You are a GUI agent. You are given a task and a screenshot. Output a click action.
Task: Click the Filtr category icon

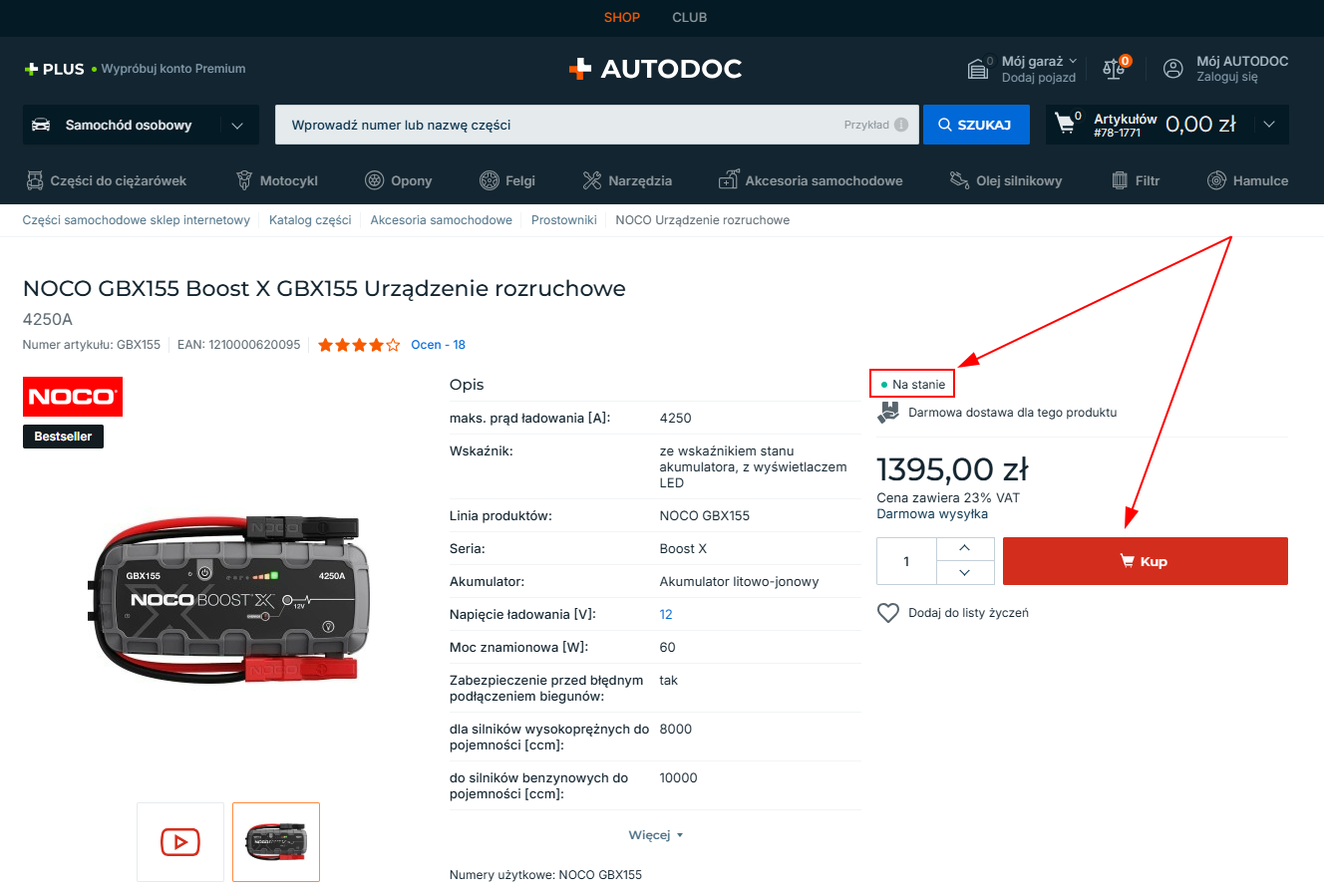pyautogui.click(x=1120, y=180)
